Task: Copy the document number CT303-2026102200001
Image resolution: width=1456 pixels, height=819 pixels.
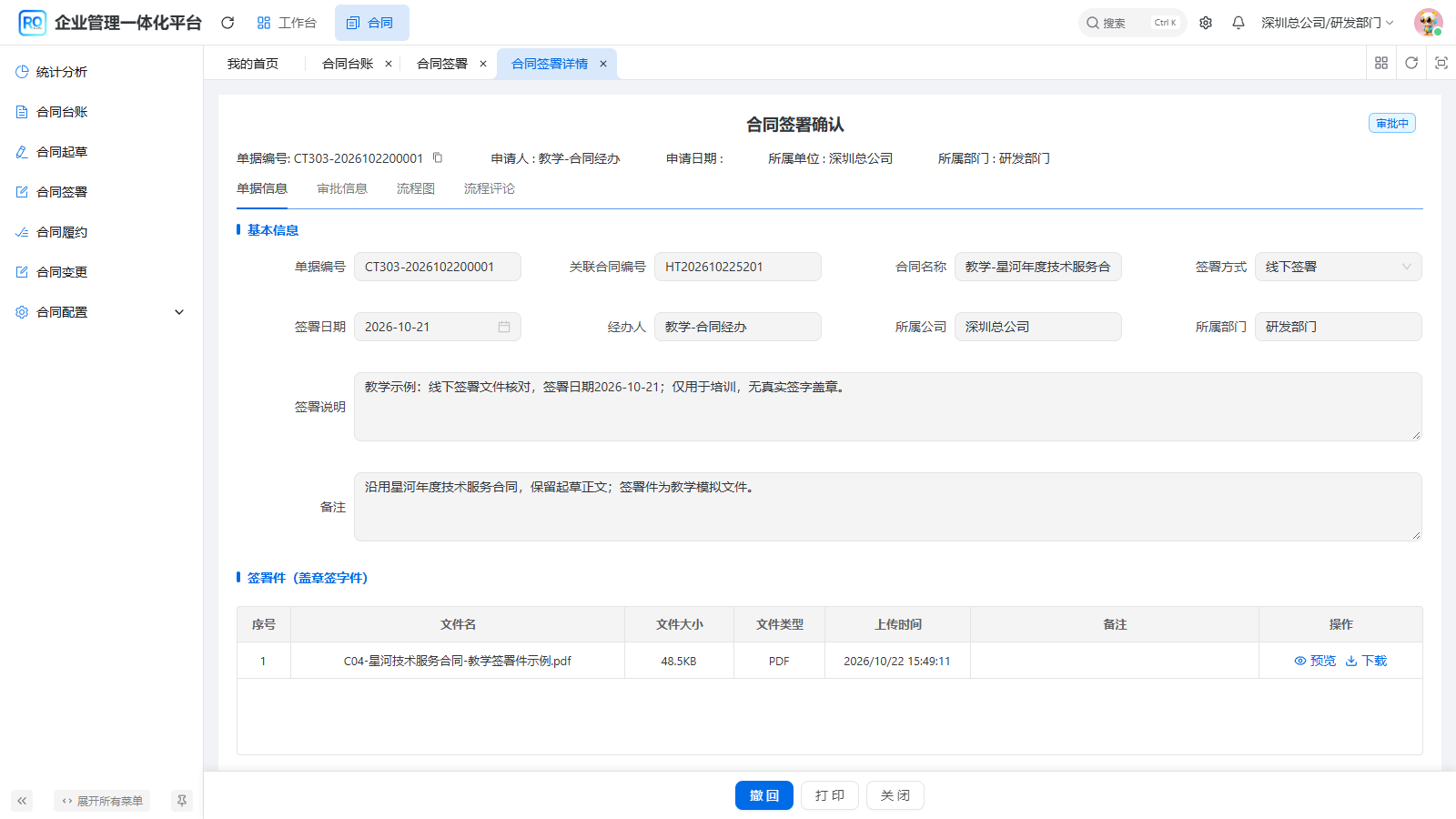Action: 438,157
